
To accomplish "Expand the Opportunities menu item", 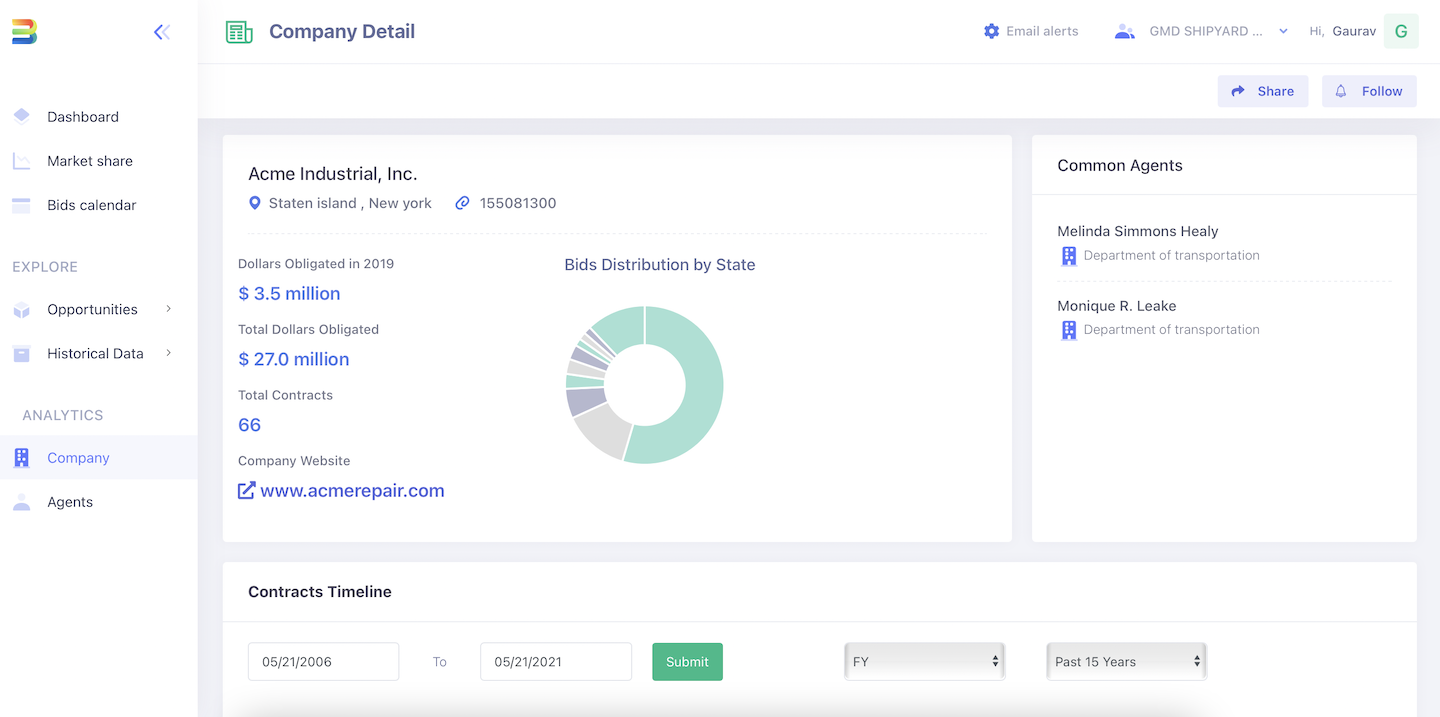I will (x=169, y=309).
